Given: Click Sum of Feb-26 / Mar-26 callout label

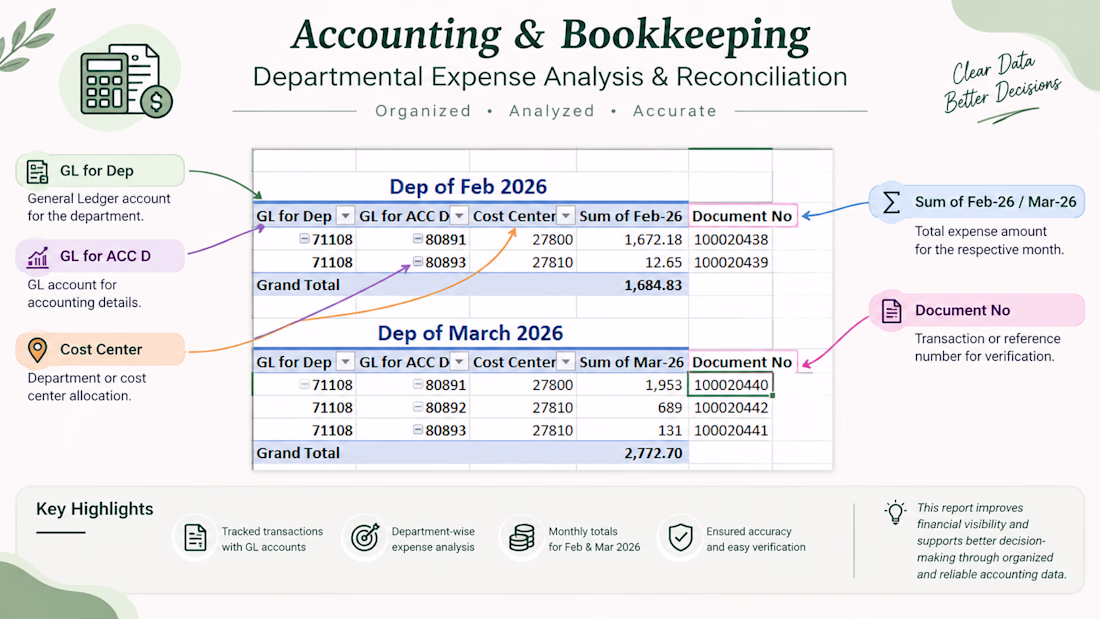Looking at the screenshot, I should tap(995, 202).
